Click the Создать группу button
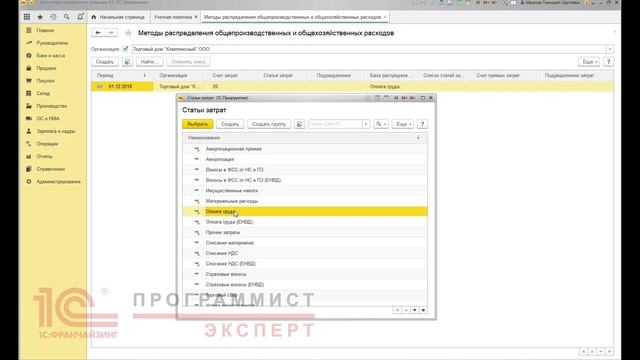 (x=269, y=124)
